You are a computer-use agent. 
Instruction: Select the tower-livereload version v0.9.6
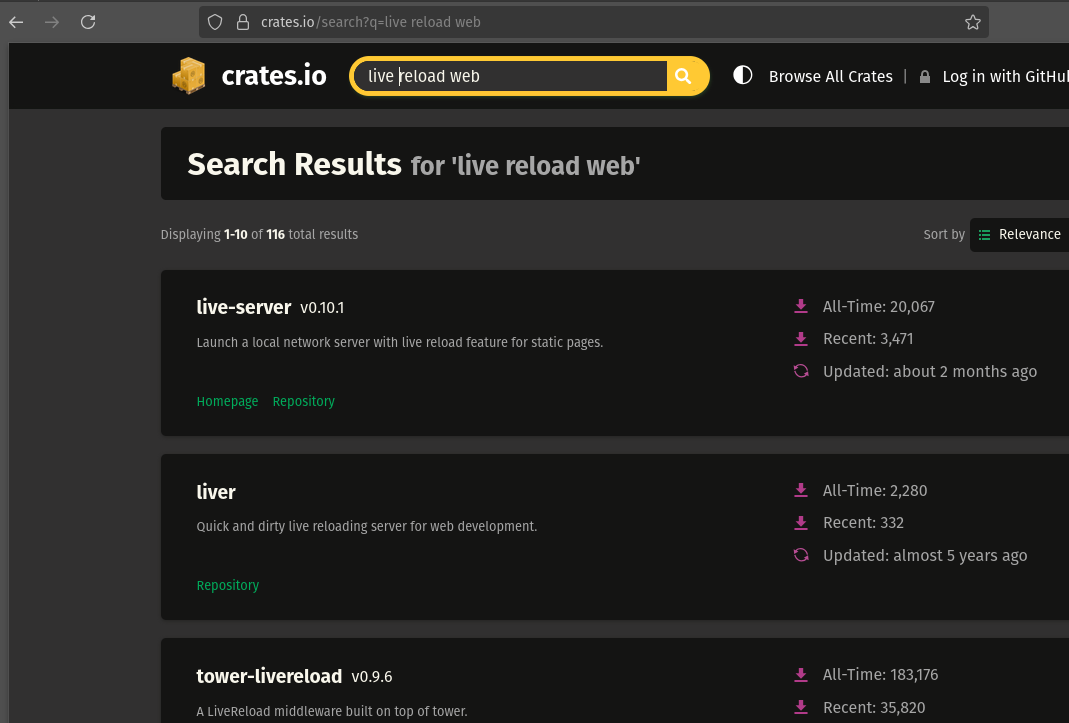pos(372,677)
